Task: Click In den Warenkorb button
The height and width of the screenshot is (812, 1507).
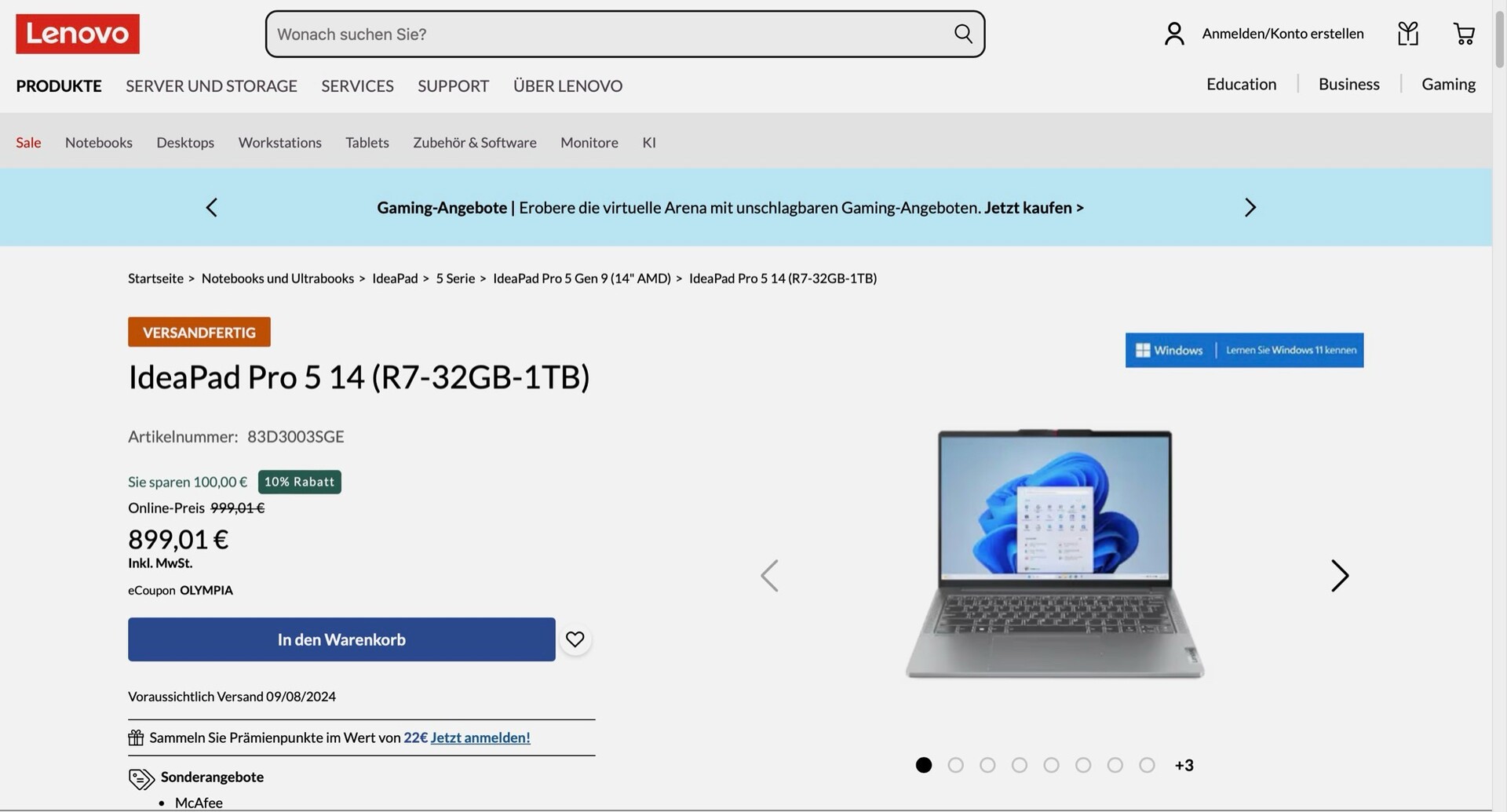Action: [x=341, y=639]
